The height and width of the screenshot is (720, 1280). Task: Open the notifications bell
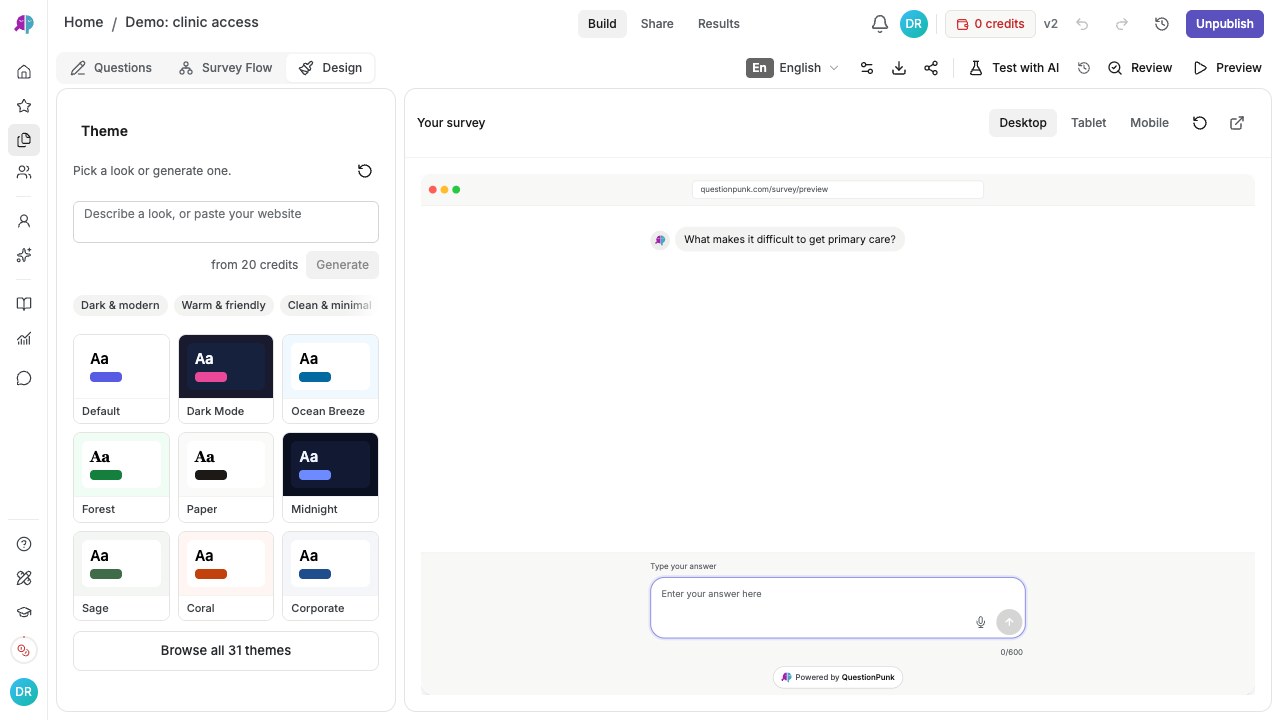(x=880, y=24)
